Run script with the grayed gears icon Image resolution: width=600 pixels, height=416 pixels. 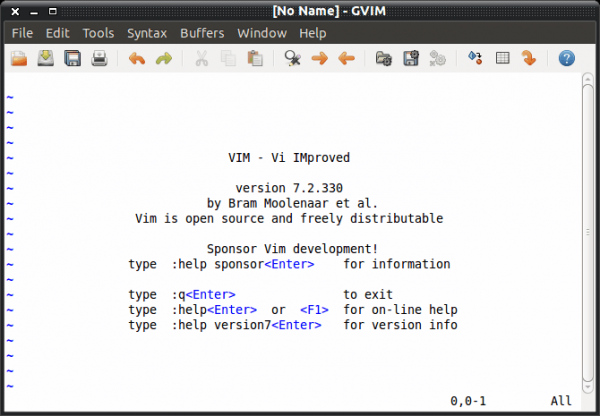[437, 59]
